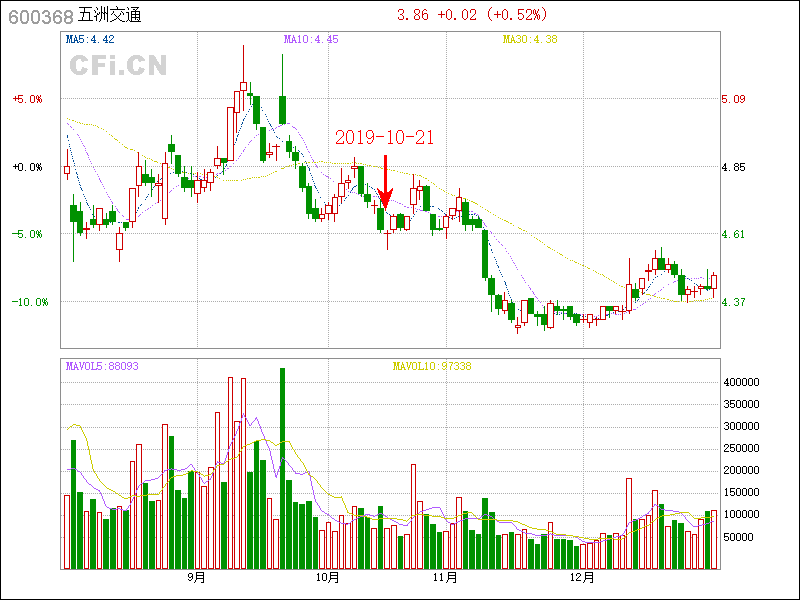
Task: Jump to the 10月 time axis label
Action: pos(327,577)
